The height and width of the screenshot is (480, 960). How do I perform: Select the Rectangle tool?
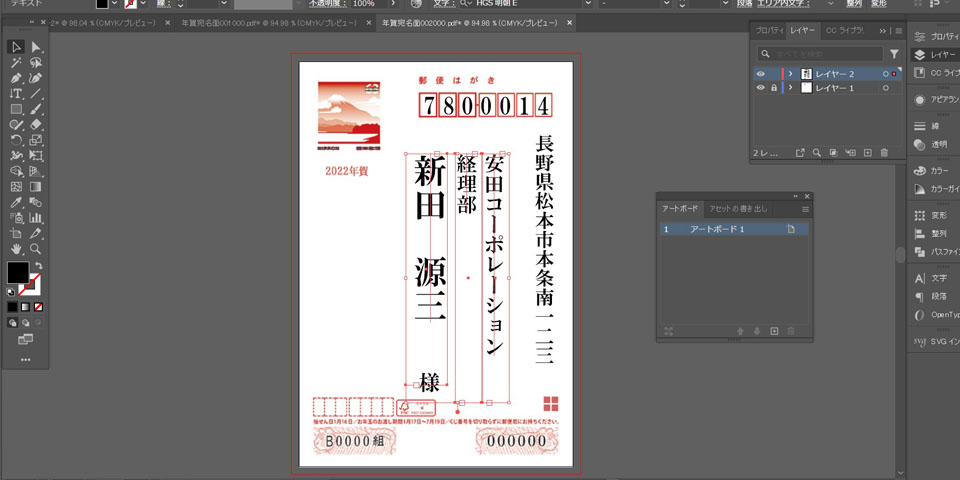coord(17,109)
